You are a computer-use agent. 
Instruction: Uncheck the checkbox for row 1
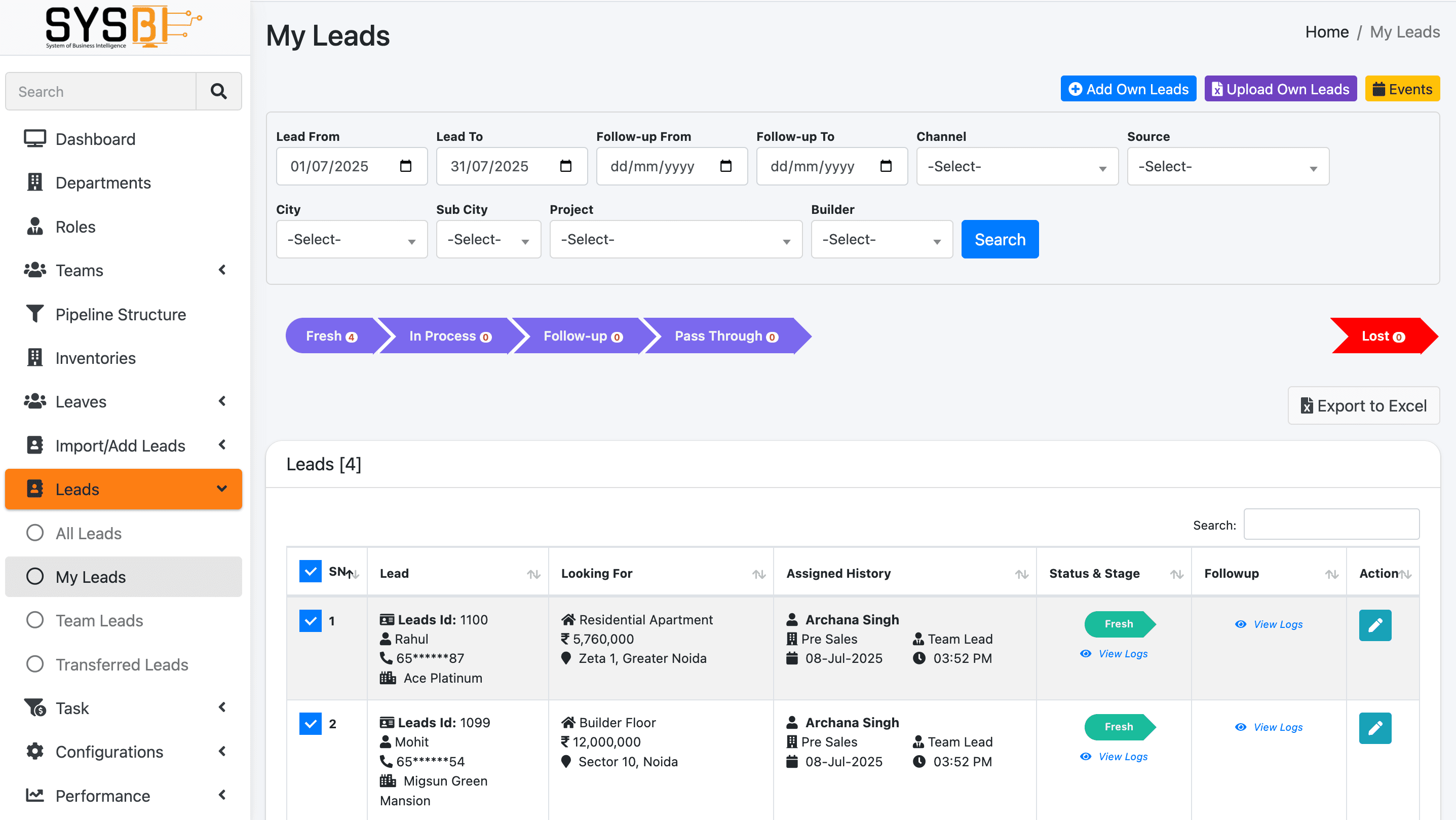pos(310,620)
